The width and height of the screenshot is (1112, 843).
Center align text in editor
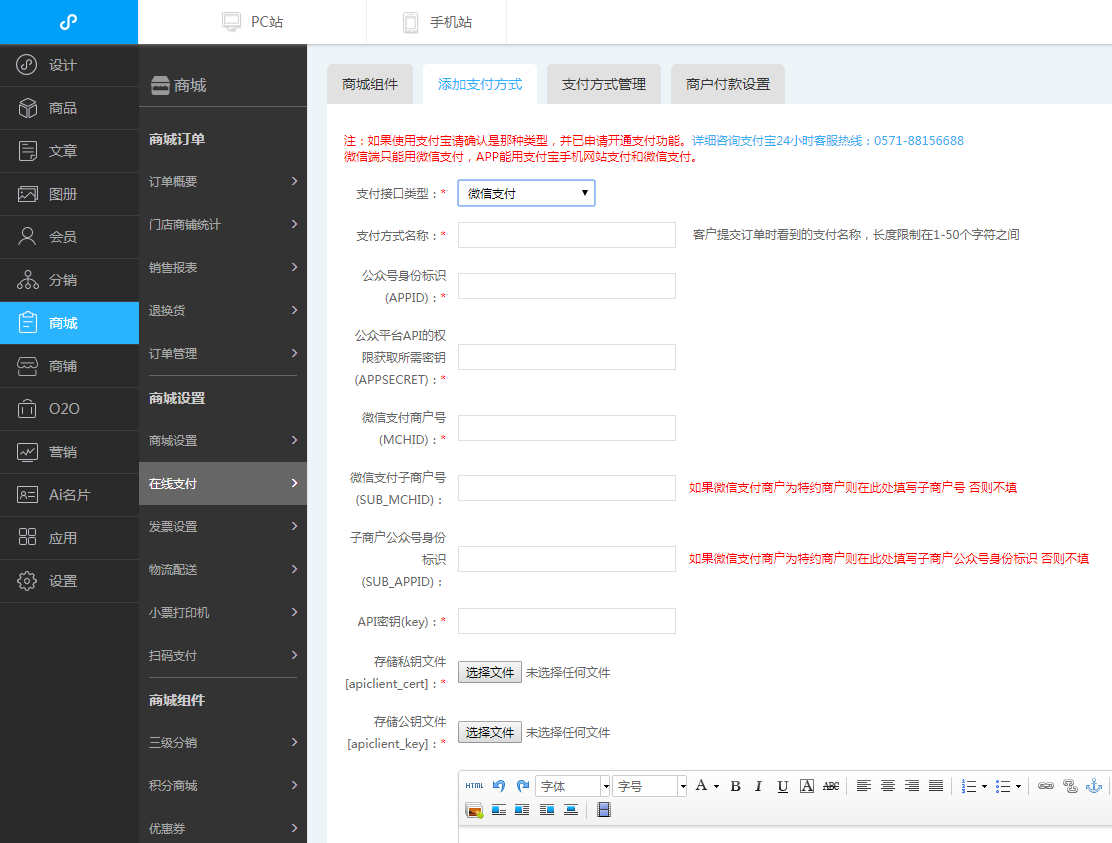click(888, 786)
